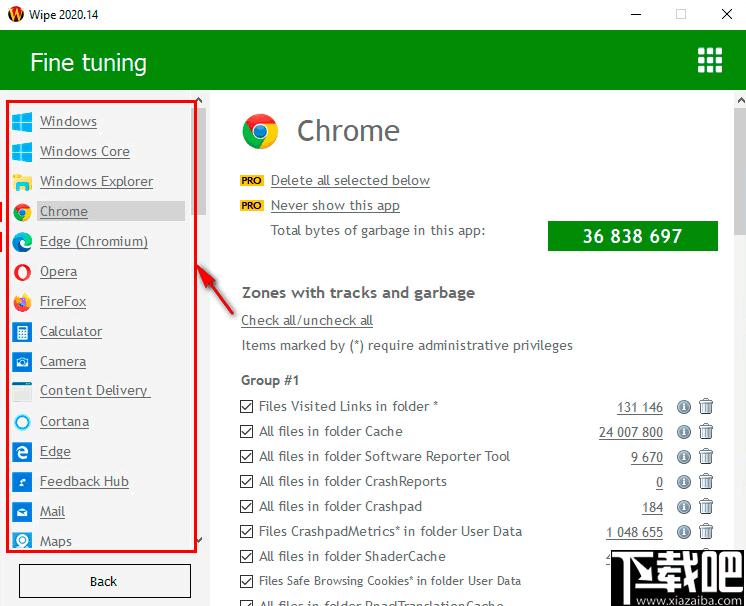The height and width of the screenshot is (606, 746).
Task: Uncheck All files in folder CrashReports
Action: [246, 481]
